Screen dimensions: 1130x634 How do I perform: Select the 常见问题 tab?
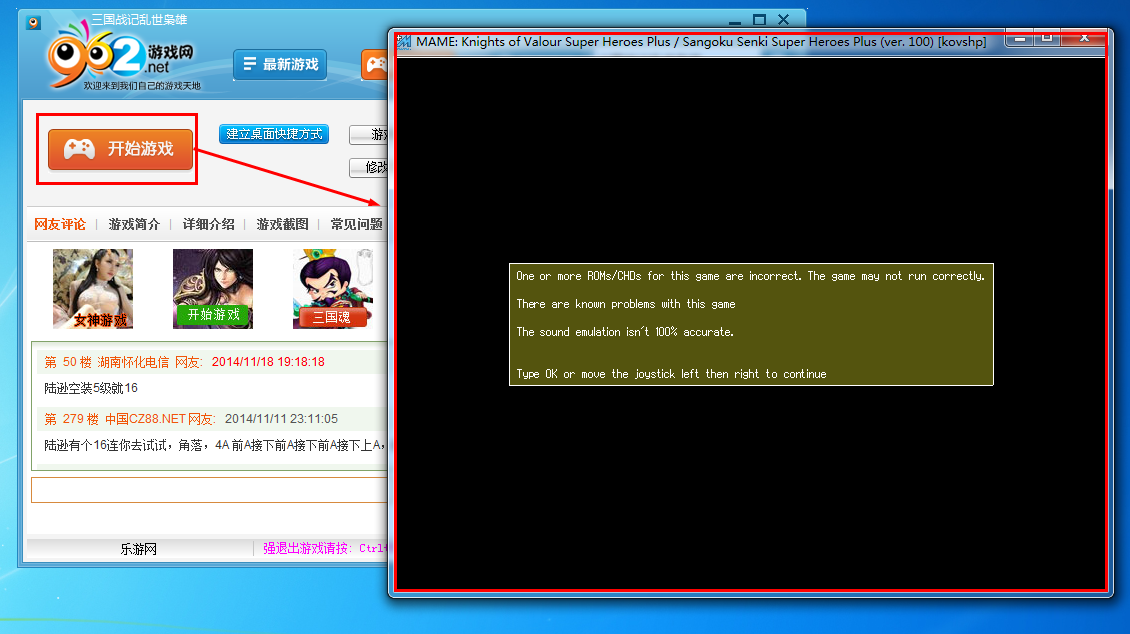pyautogui.click(x=357, y=224)
